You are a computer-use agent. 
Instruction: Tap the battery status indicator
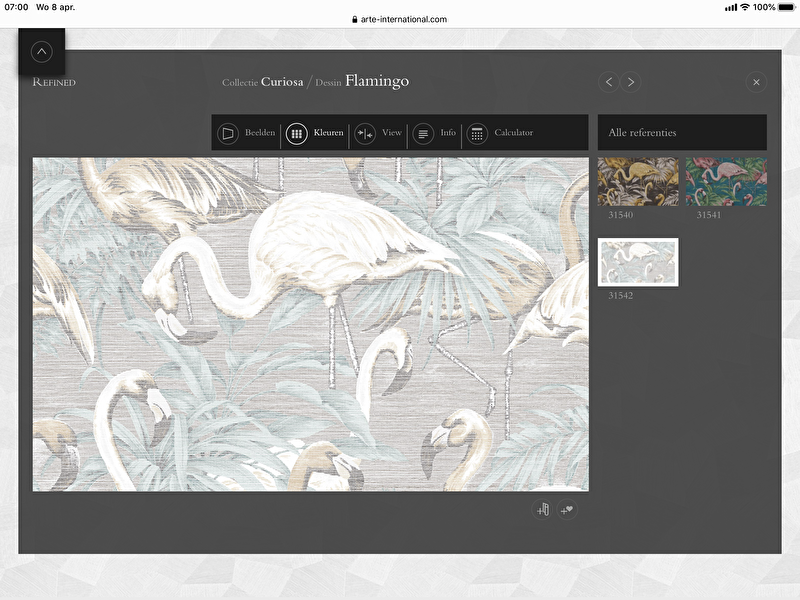click(787, 7)
